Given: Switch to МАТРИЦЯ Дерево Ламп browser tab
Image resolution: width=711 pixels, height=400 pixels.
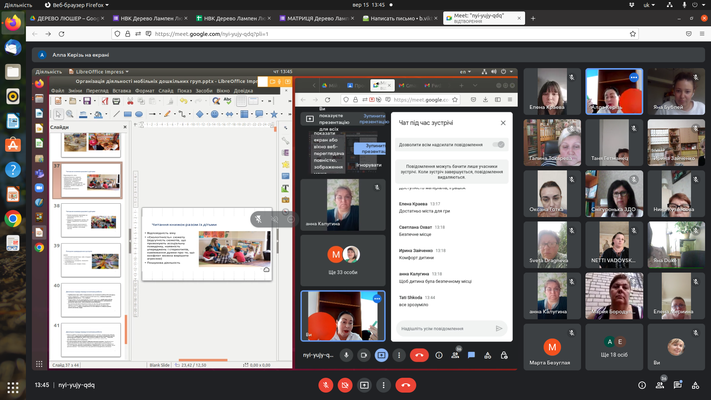Looking at the screenshot, I should tap(317, 18).
